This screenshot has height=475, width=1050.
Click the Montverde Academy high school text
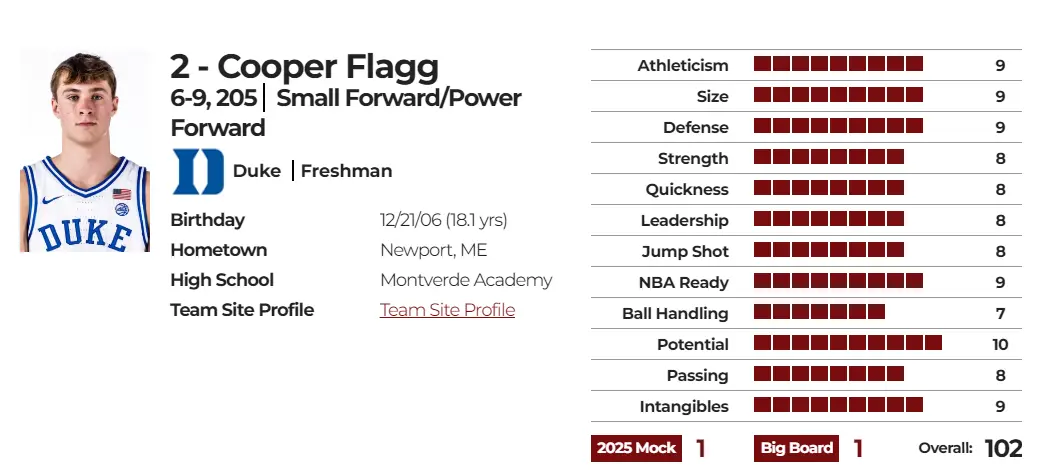click(466, 280)
